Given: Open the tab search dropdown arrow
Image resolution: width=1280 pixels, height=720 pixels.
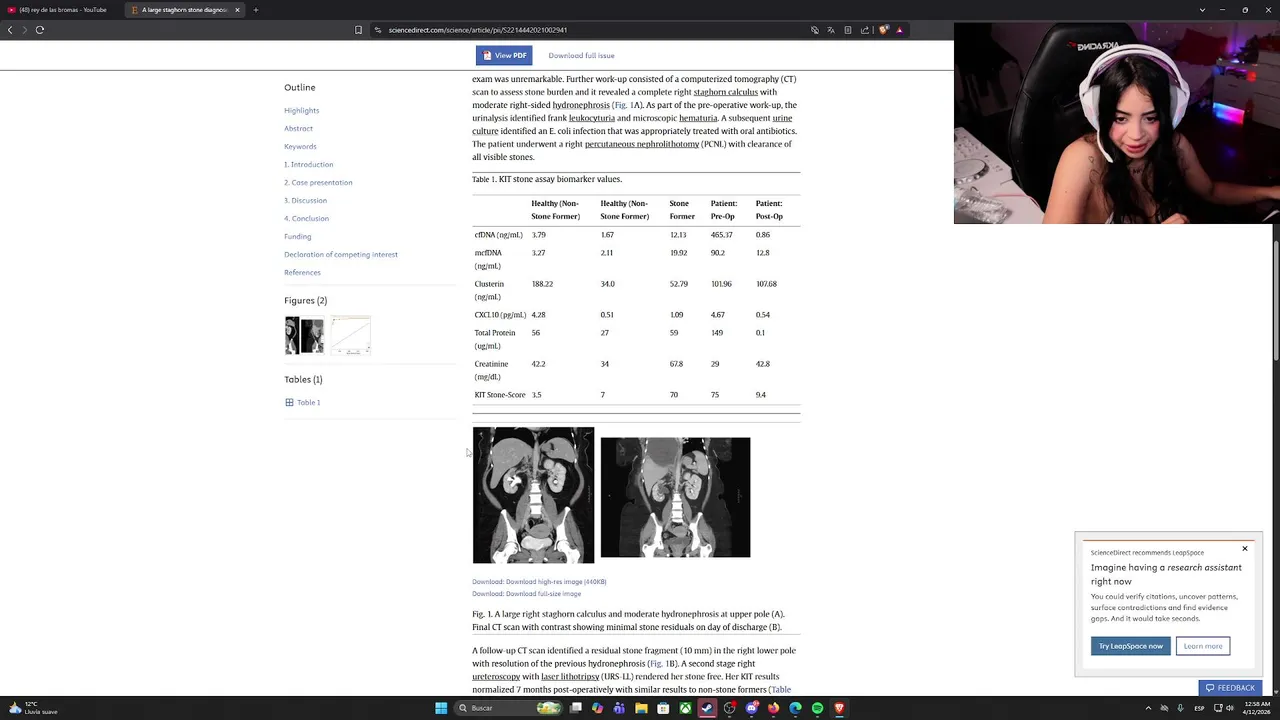Looking at the screenshot, I should (x=1202, y=10).
